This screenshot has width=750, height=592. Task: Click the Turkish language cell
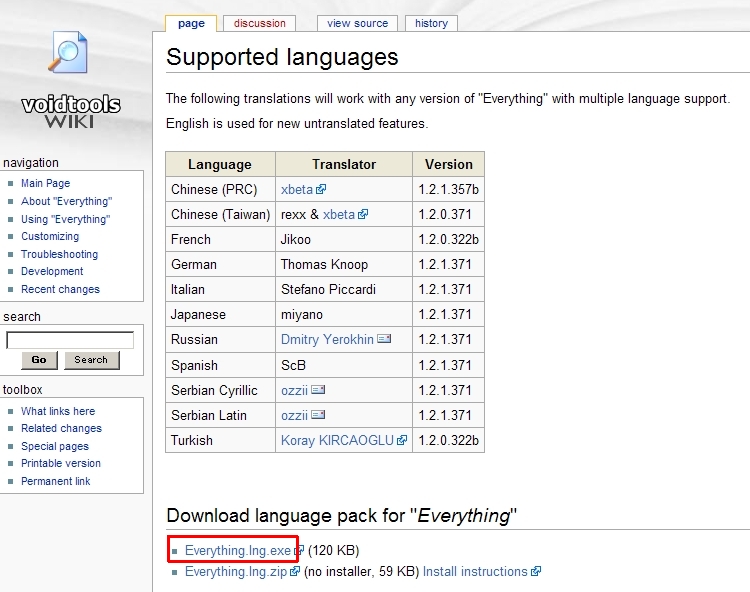[x=221, y=440]
